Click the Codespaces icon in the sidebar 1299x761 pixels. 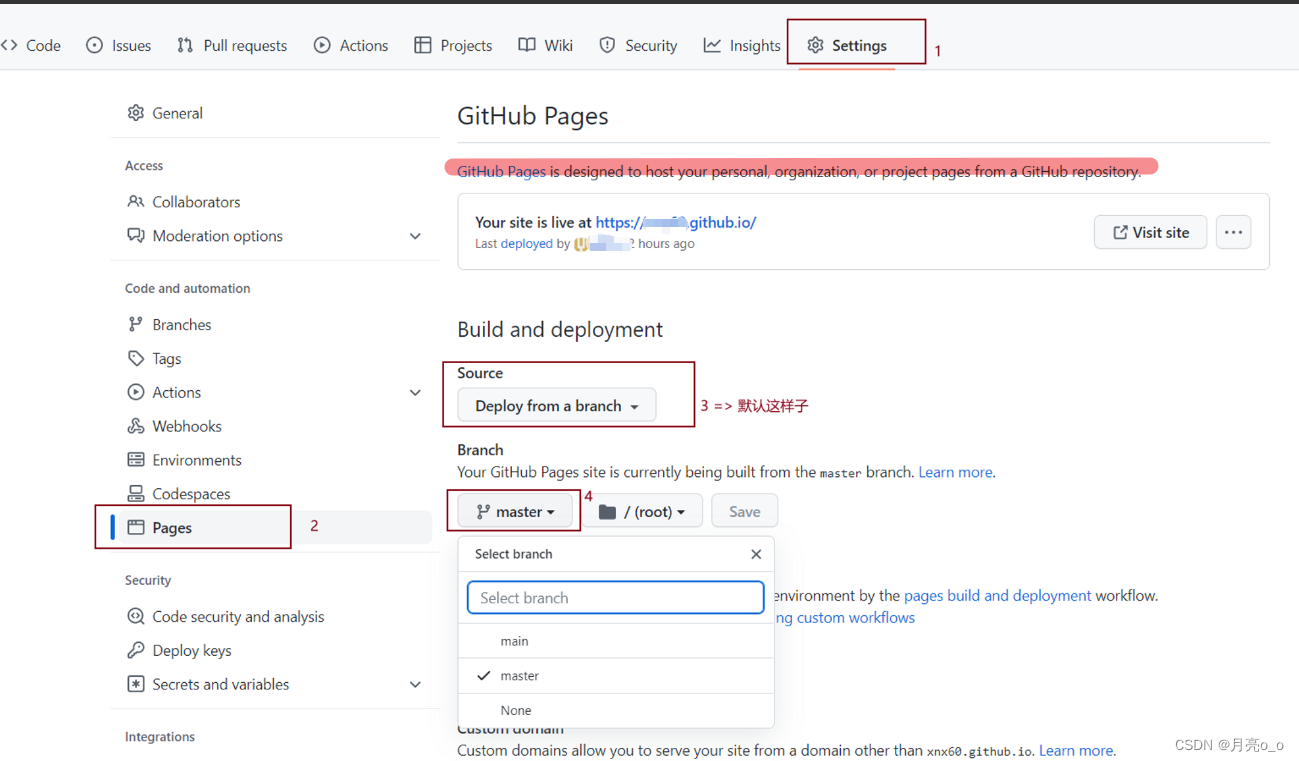coord(136,494)
